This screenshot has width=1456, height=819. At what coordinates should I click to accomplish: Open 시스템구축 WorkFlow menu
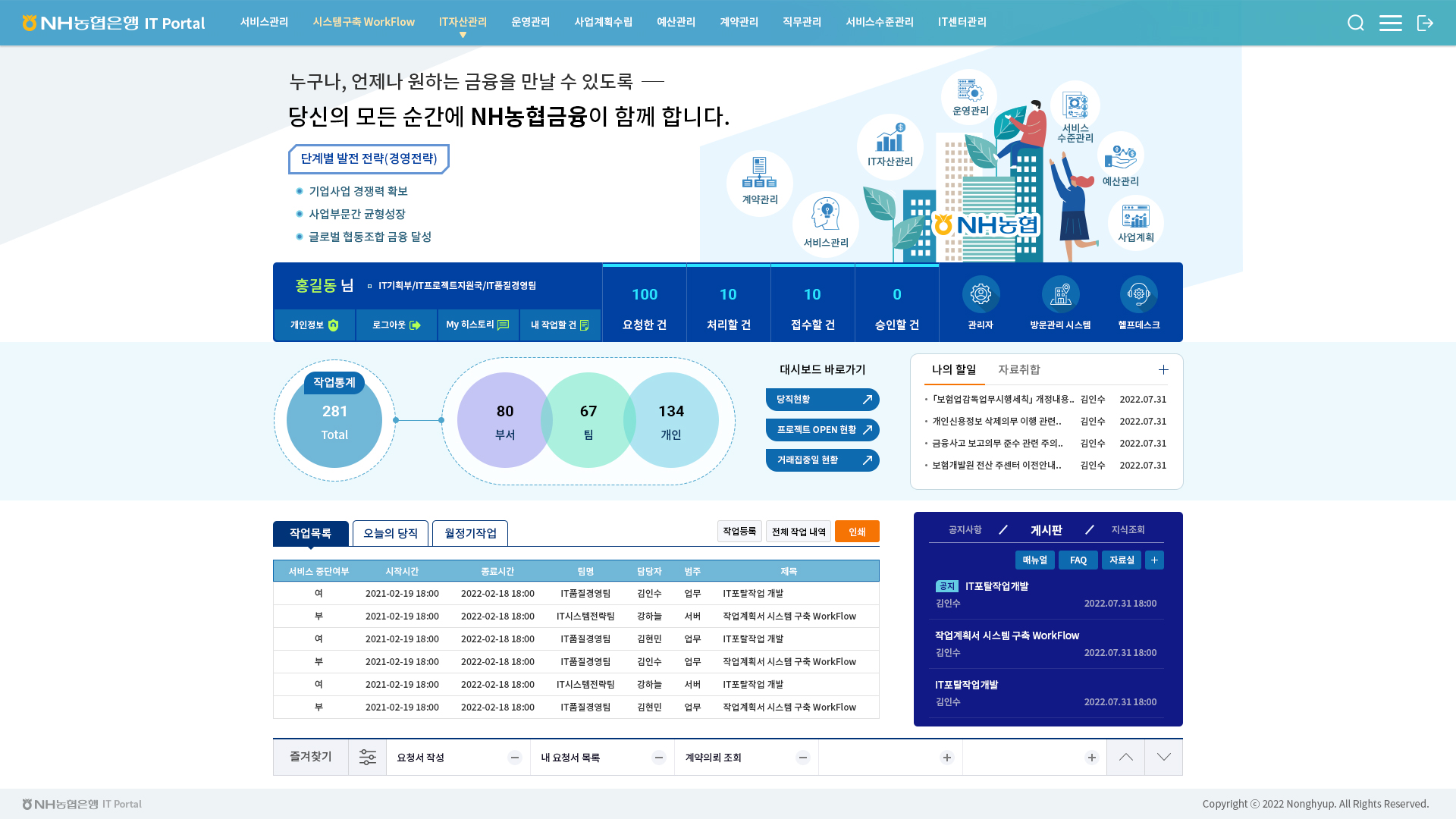point(364,22)
